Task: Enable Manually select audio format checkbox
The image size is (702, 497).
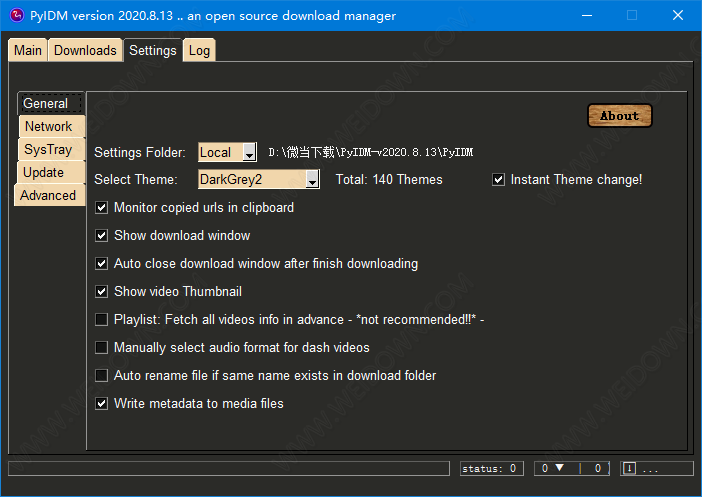Action: click(x=102, y=347)
